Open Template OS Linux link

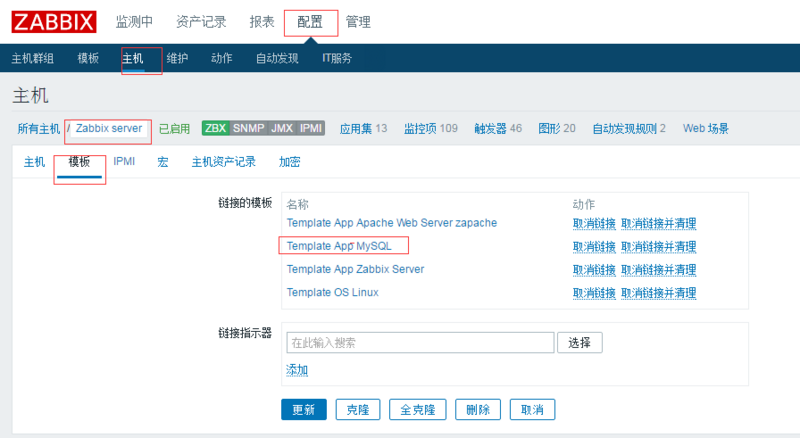click(x=333, y=293)
